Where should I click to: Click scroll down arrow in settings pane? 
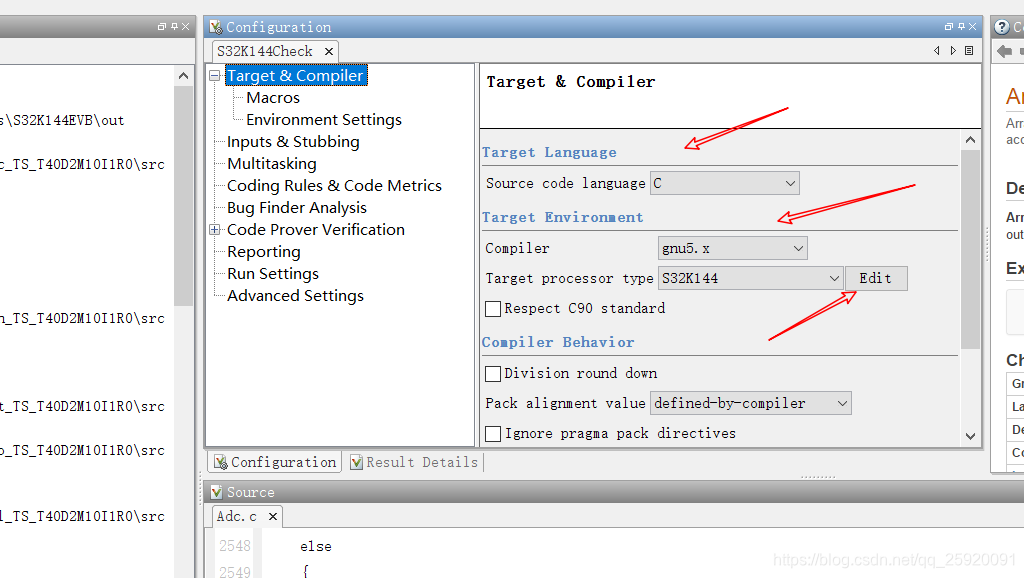pos(970,436)
